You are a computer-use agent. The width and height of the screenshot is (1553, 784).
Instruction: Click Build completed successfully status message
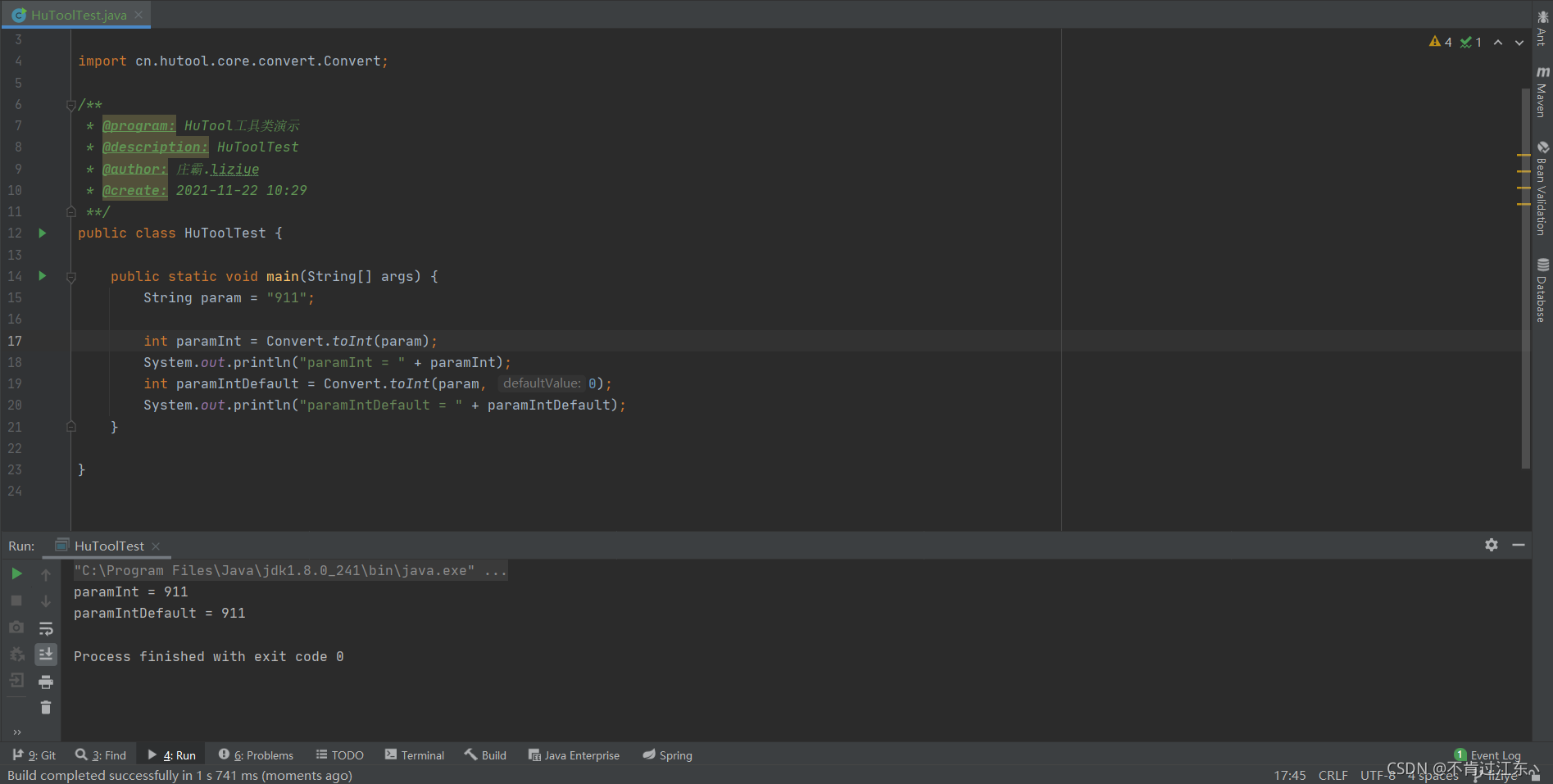179,775
